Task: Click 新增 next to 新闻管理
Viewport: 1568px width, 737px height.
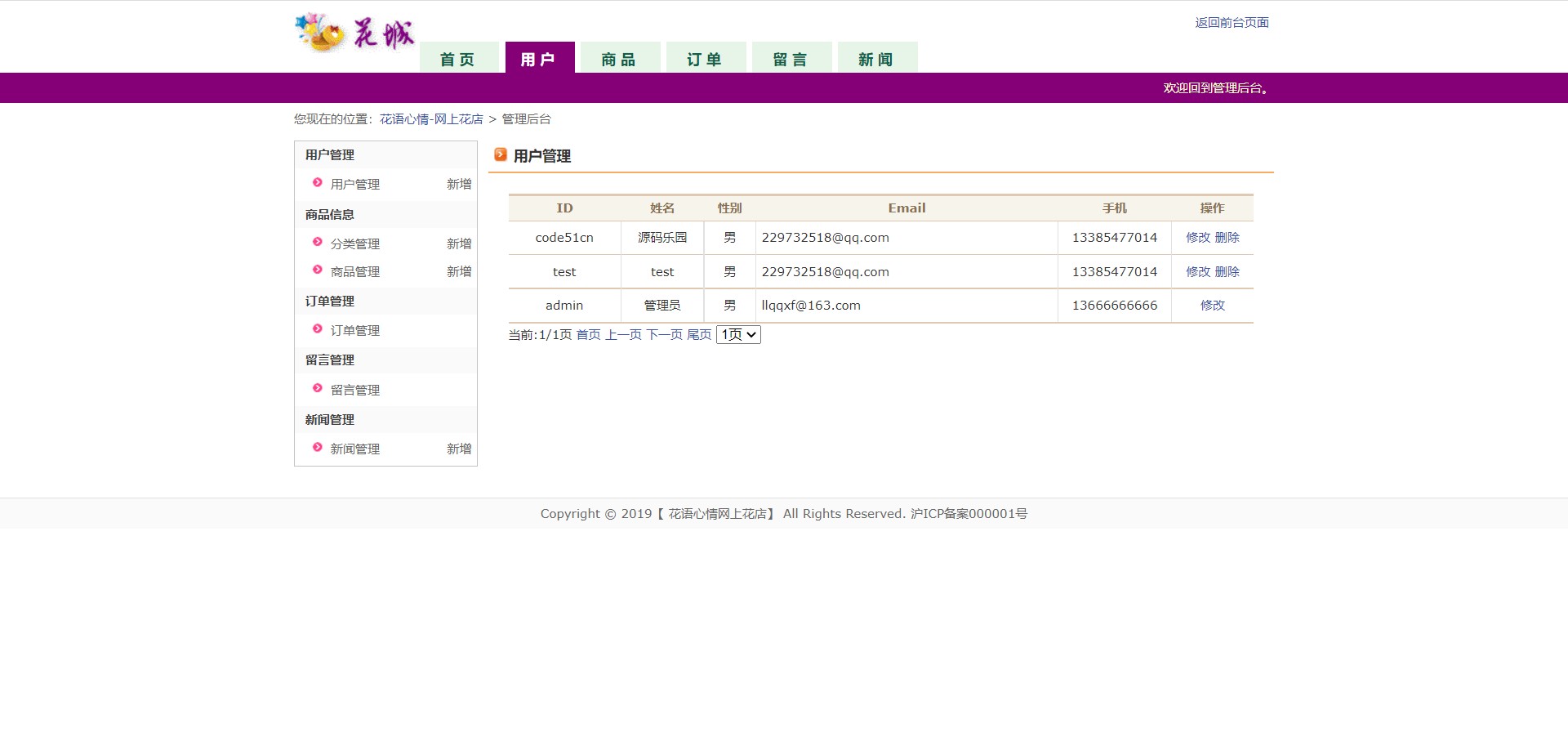Action: 459,449
